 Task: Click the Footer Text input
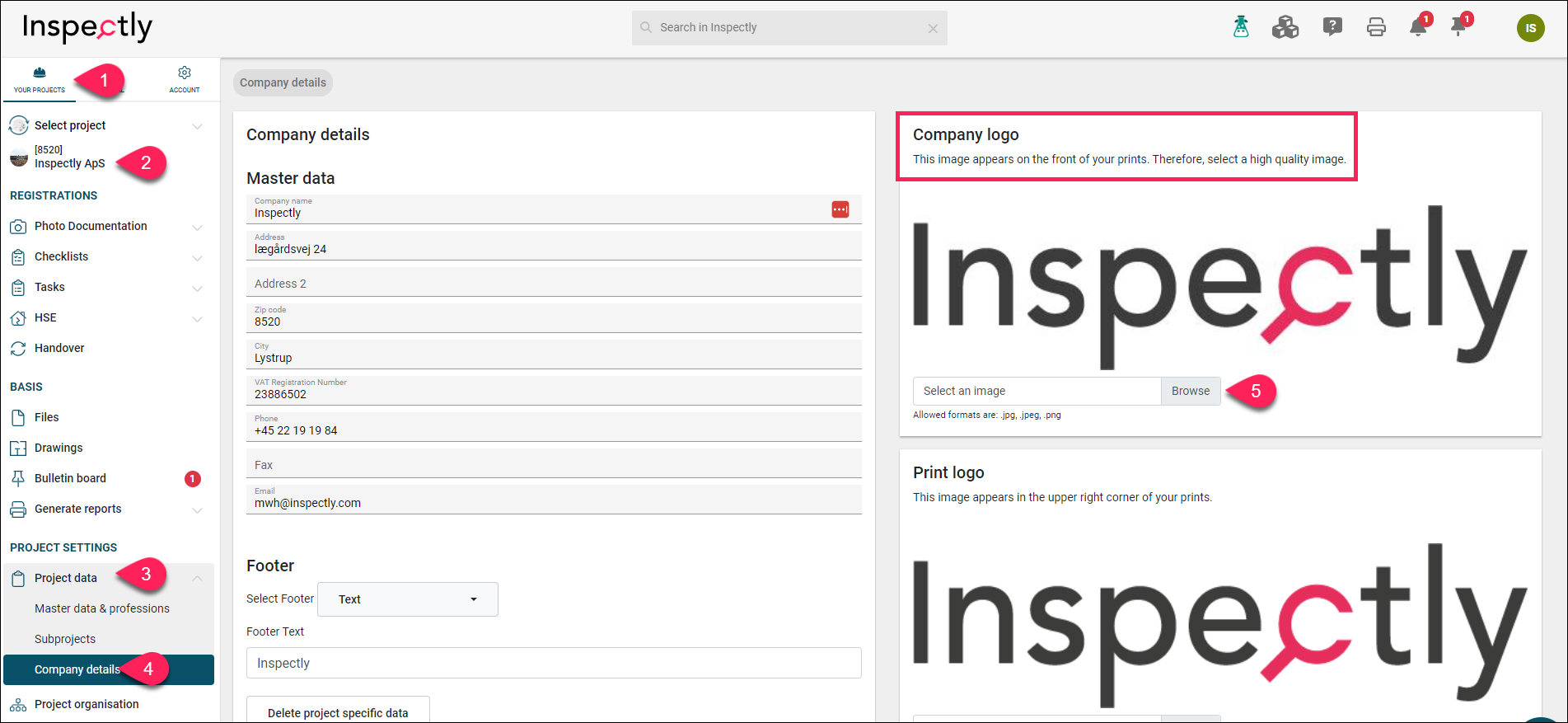click(554, 663)
